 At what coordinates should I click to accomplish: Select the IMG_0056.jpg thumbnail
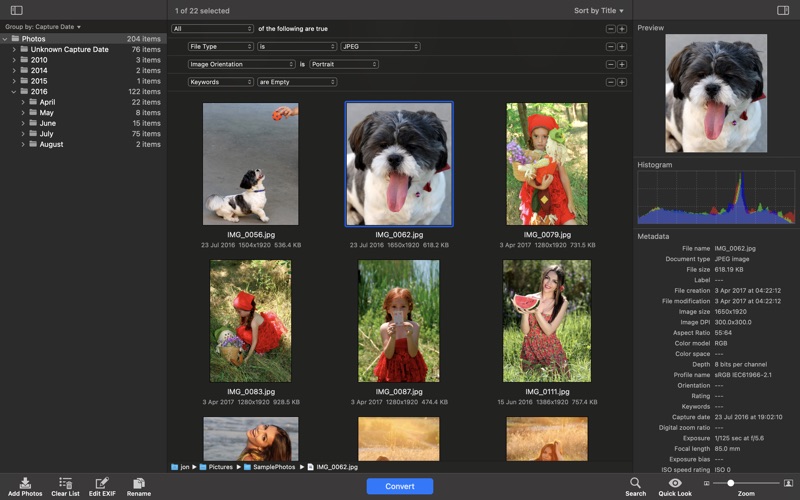click(x=251, y=164)
